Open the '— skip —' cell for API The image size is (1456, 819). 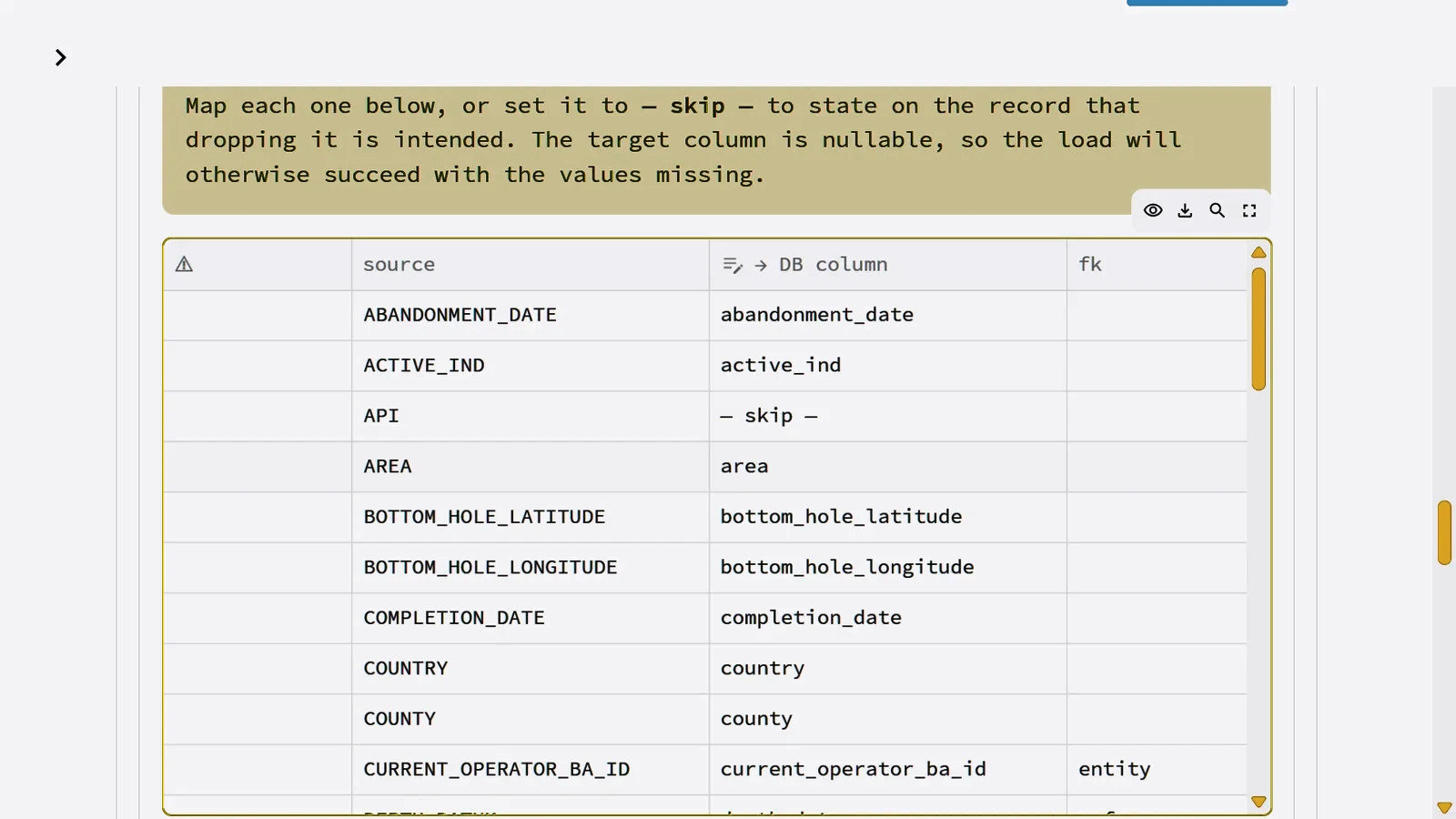888,416
